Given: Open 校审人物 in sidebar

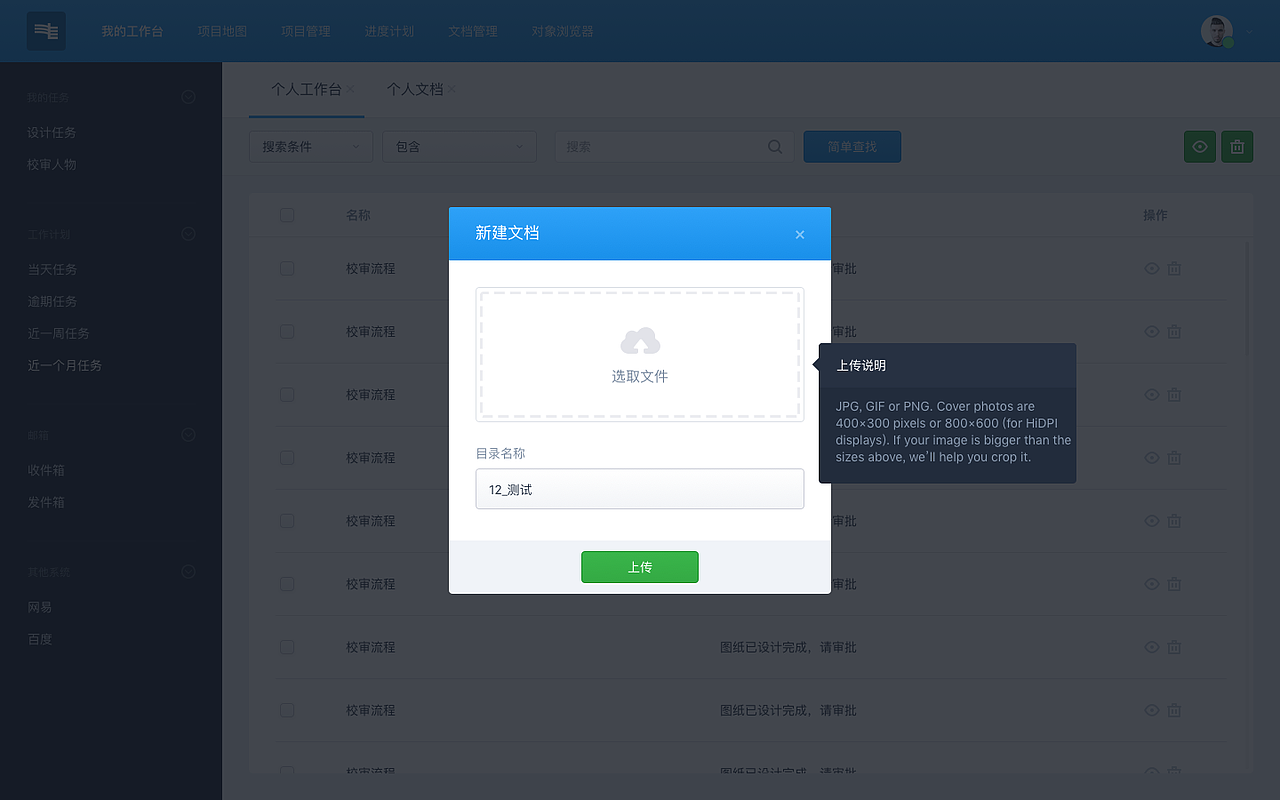Looking at the screenshot, I should [x=52, y=164].
